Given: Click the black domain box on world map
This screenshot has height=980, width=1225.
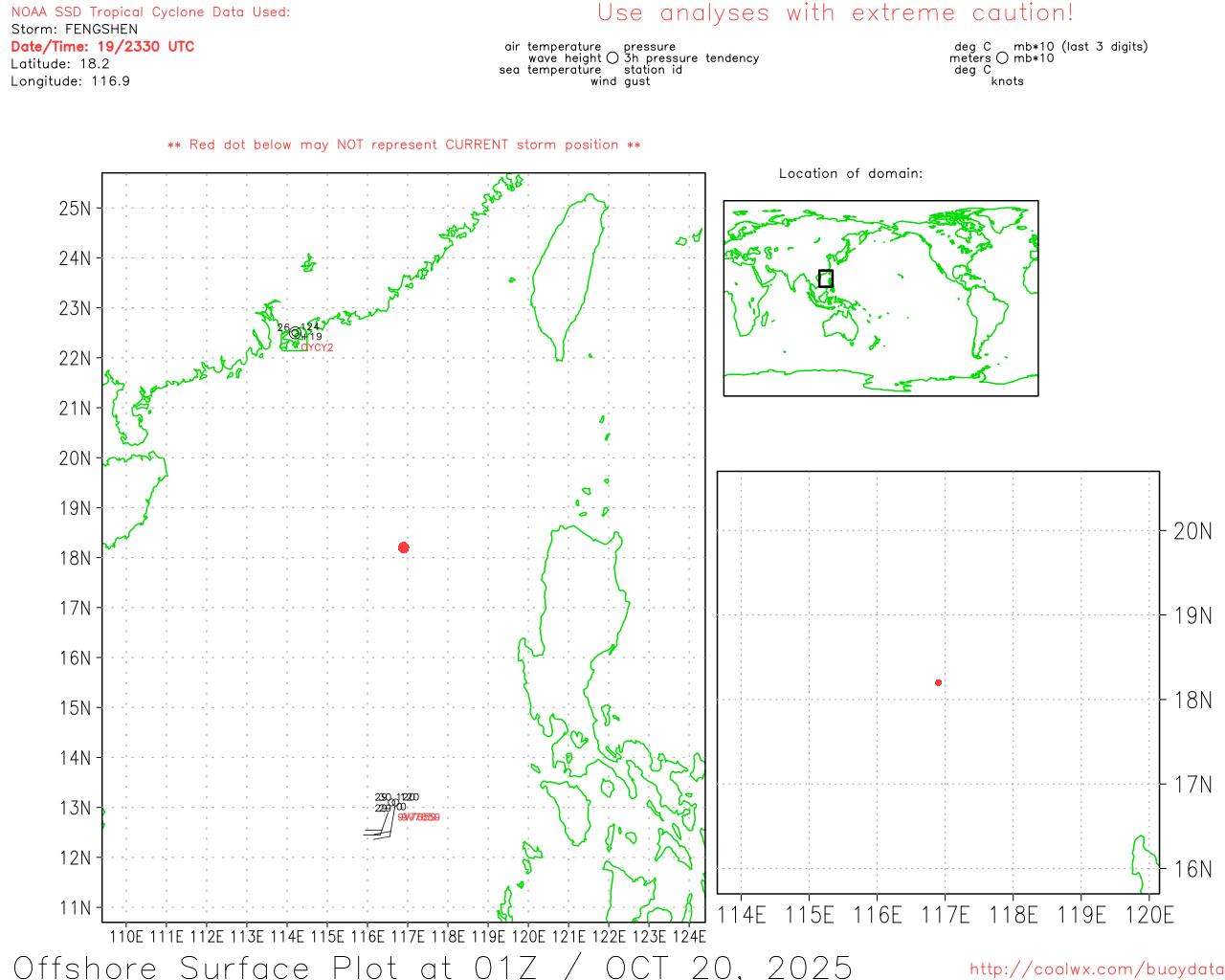Looking at the screenshot, I should click(826, 278).
